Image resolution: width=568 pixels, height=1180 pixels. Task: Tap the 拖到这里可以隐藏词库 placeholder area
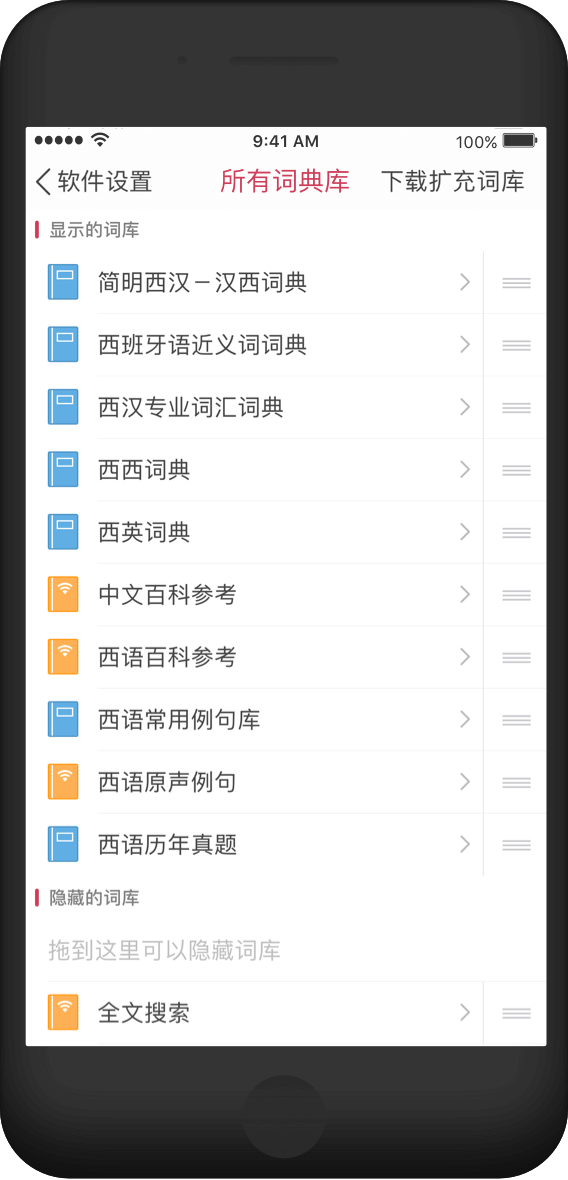(x=286, y=950)
